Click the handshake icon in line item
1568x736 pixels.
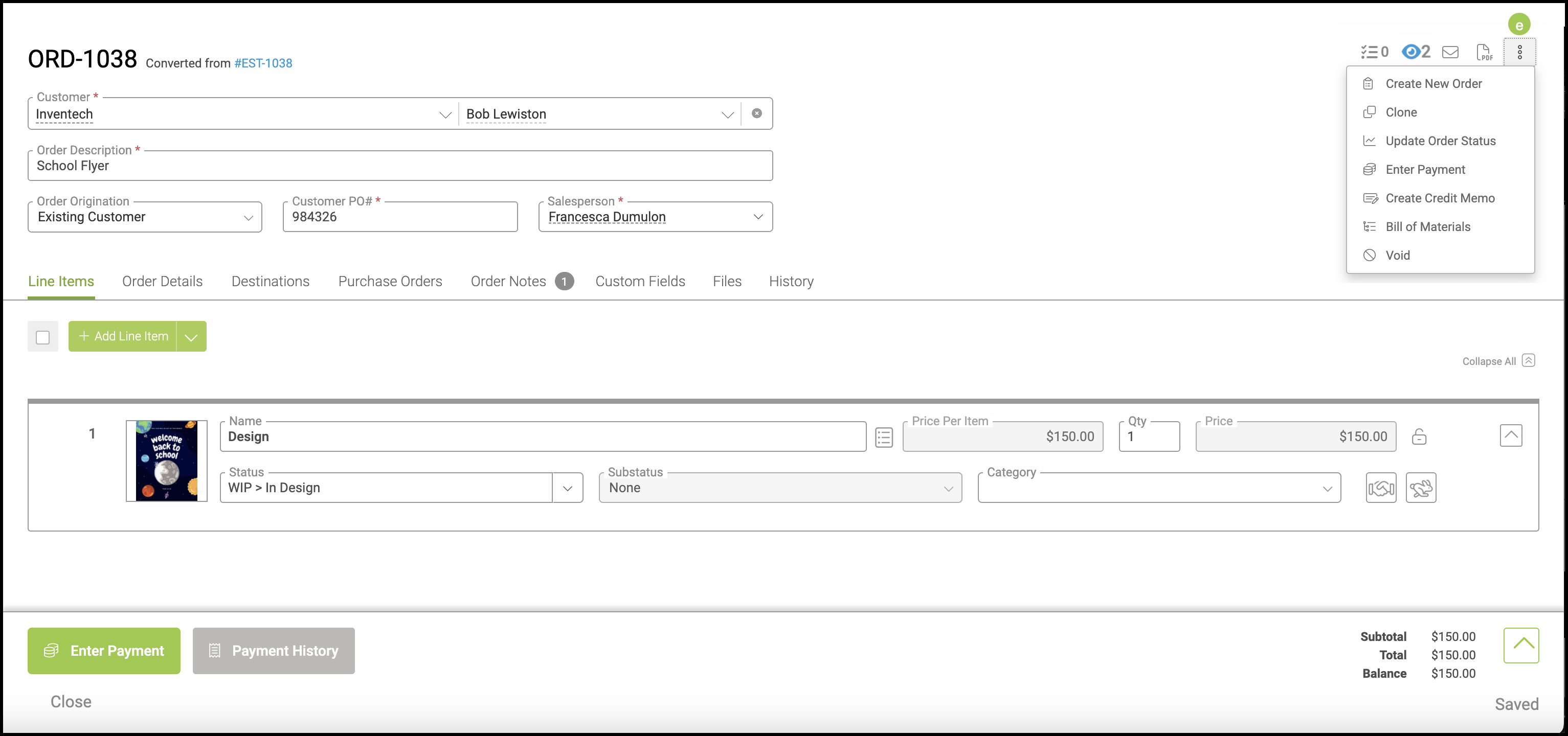tap(1380, 488)
